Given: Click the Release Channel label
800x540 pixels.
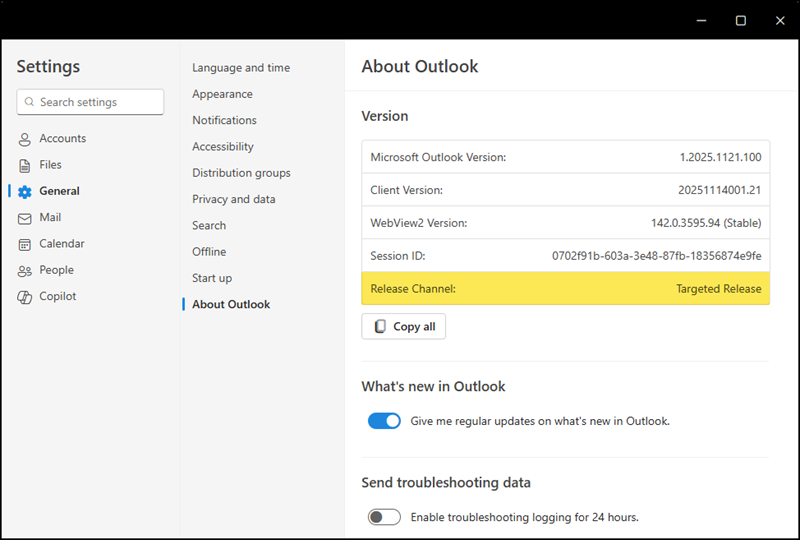Looking at the screenshot, I should (x=413, y=289).
